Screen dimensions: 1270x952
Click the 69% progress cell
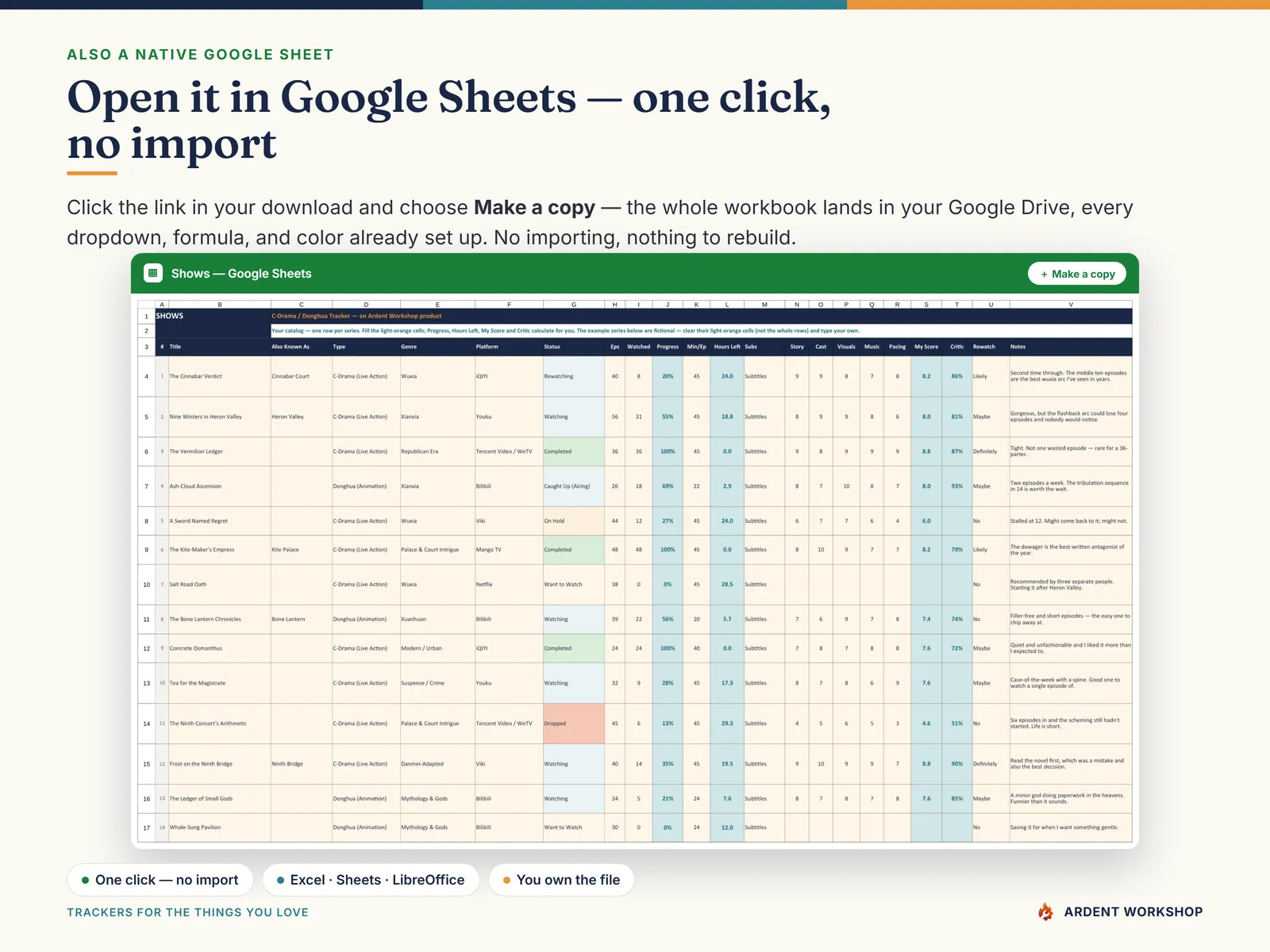668,486
